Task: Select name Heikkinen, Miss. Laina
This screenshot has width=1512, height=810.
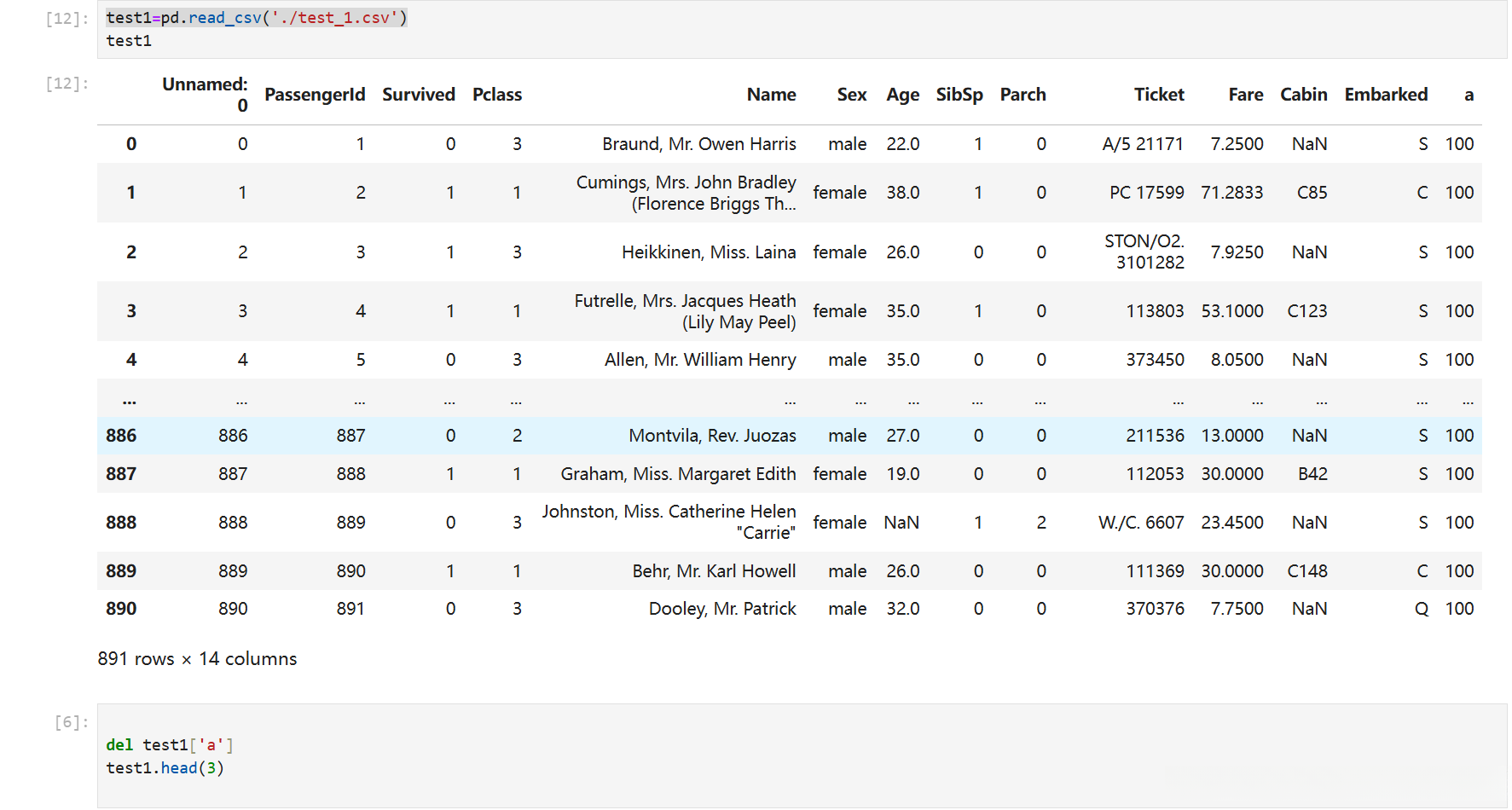Action: (x=709, y=252)
